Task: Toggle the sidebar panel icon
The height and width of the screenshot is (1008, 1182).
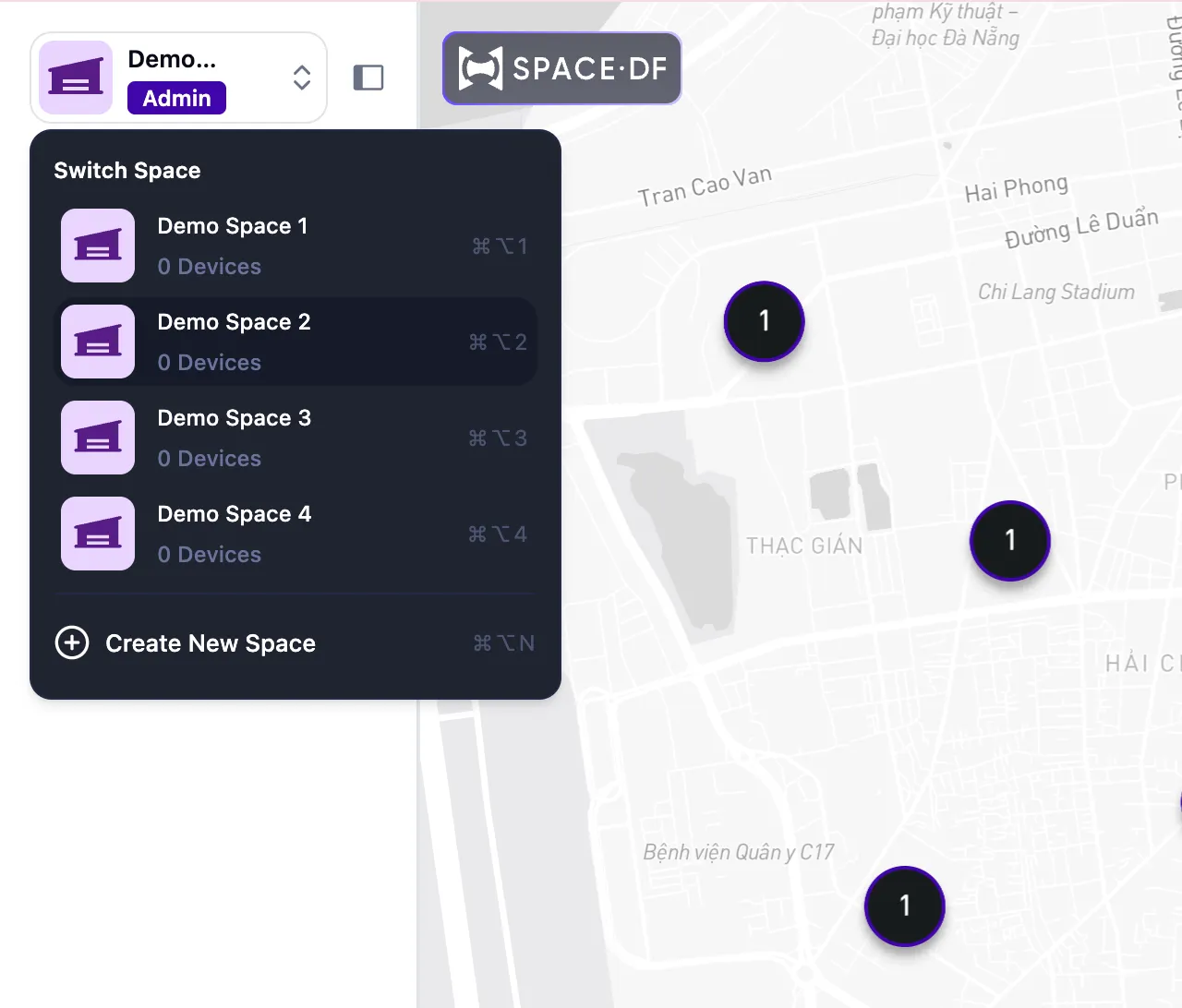Action: (x=368, y=78)
